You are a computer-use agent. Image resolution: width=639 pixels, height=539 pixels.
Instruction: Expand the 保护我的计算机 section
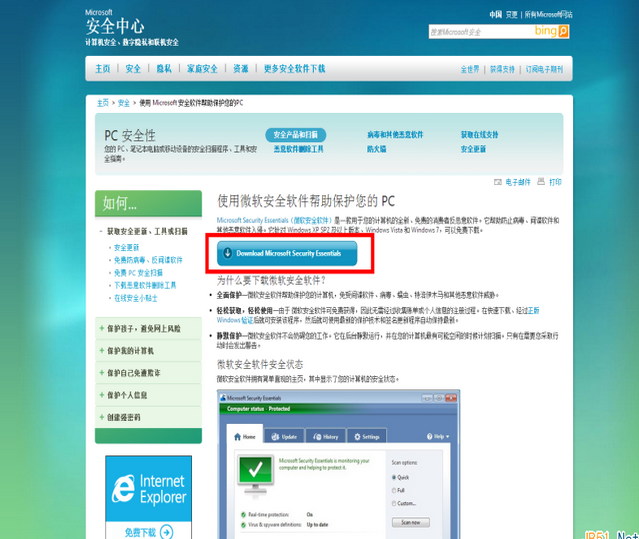[101, 350]
